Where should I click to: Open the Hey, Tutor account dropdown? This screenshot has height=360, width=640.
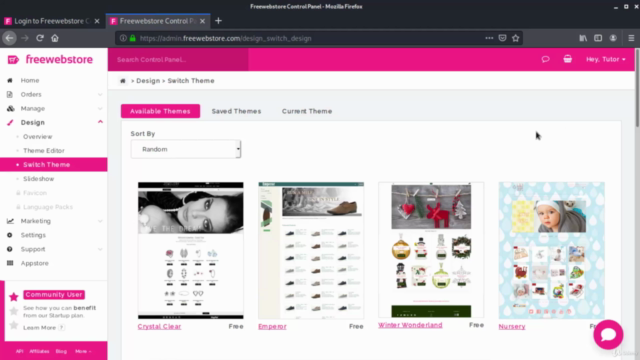tap(606, 59)
